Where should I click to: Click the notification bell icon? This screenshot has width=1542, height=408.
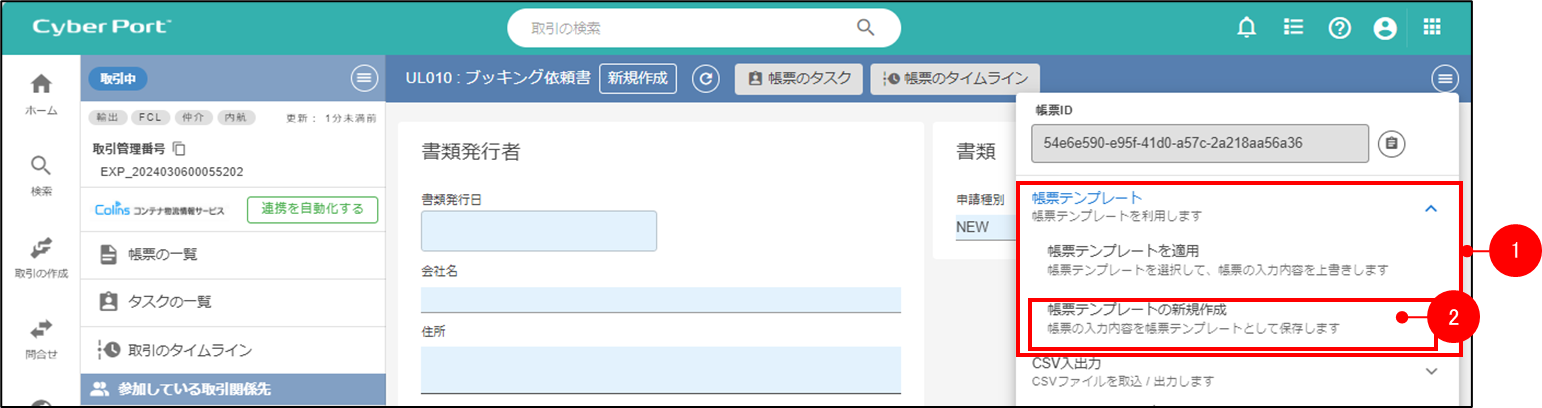pyautogui.click(x=1246, y=29)
